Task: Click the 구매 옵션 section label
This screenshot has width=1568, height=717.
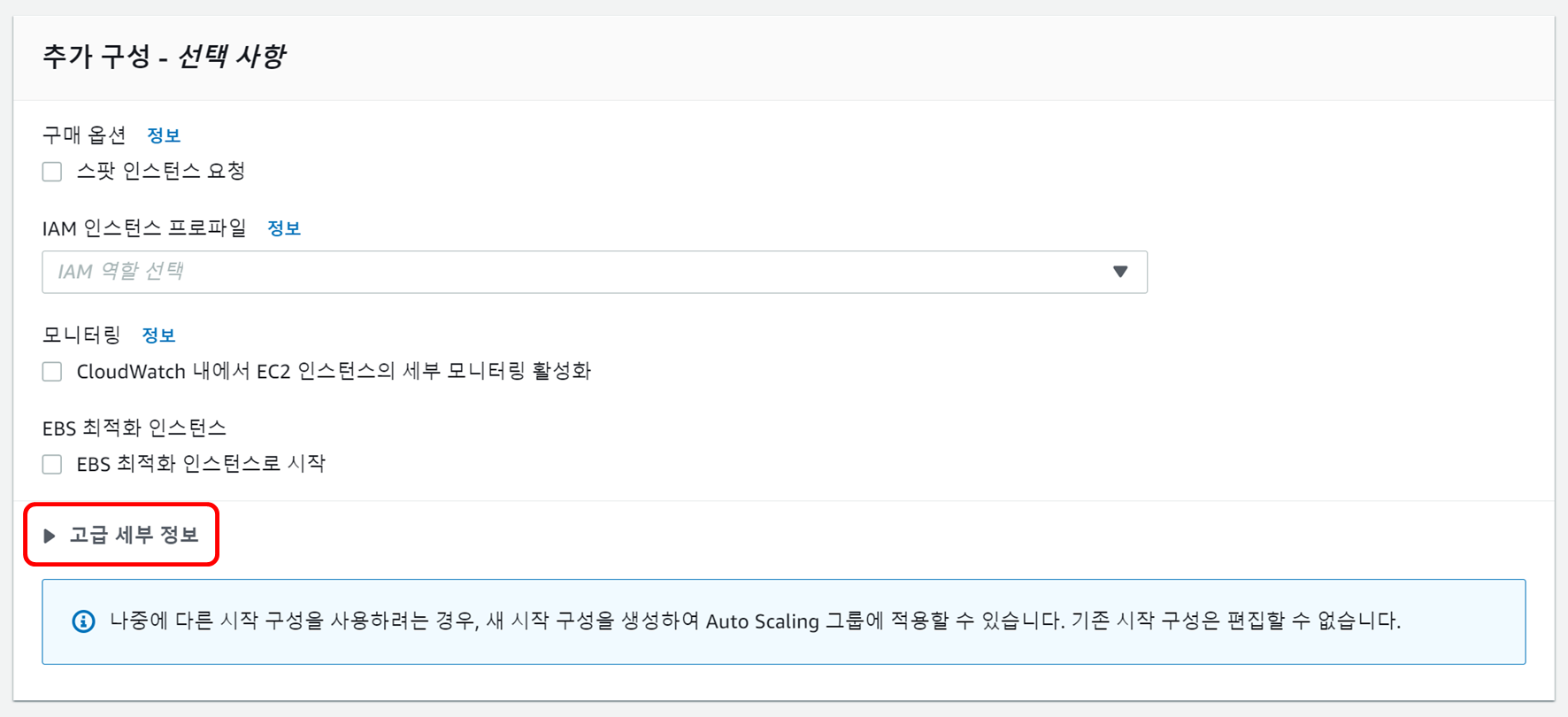Action: click(84, 135)
